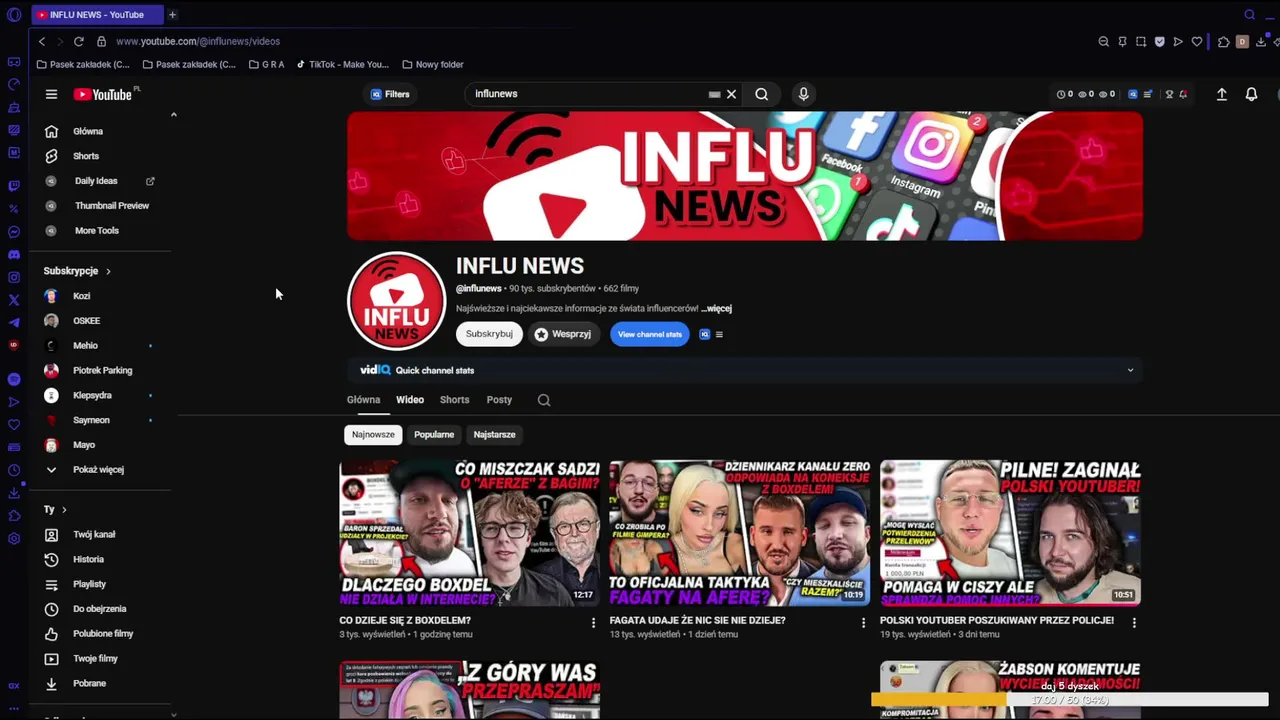Switch to the channel 'Posty' tab
This screenshot has height=720, width=1280.
(499, 400)
